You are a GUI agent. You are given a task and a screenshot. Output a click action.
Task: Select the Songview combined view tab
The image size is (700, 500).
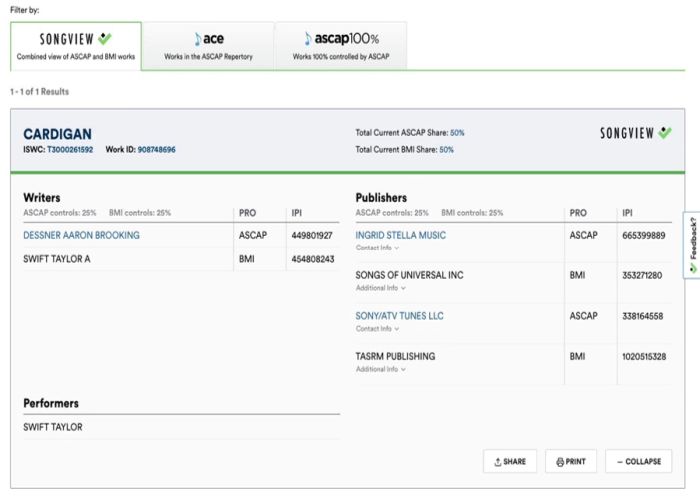(75, 46)
